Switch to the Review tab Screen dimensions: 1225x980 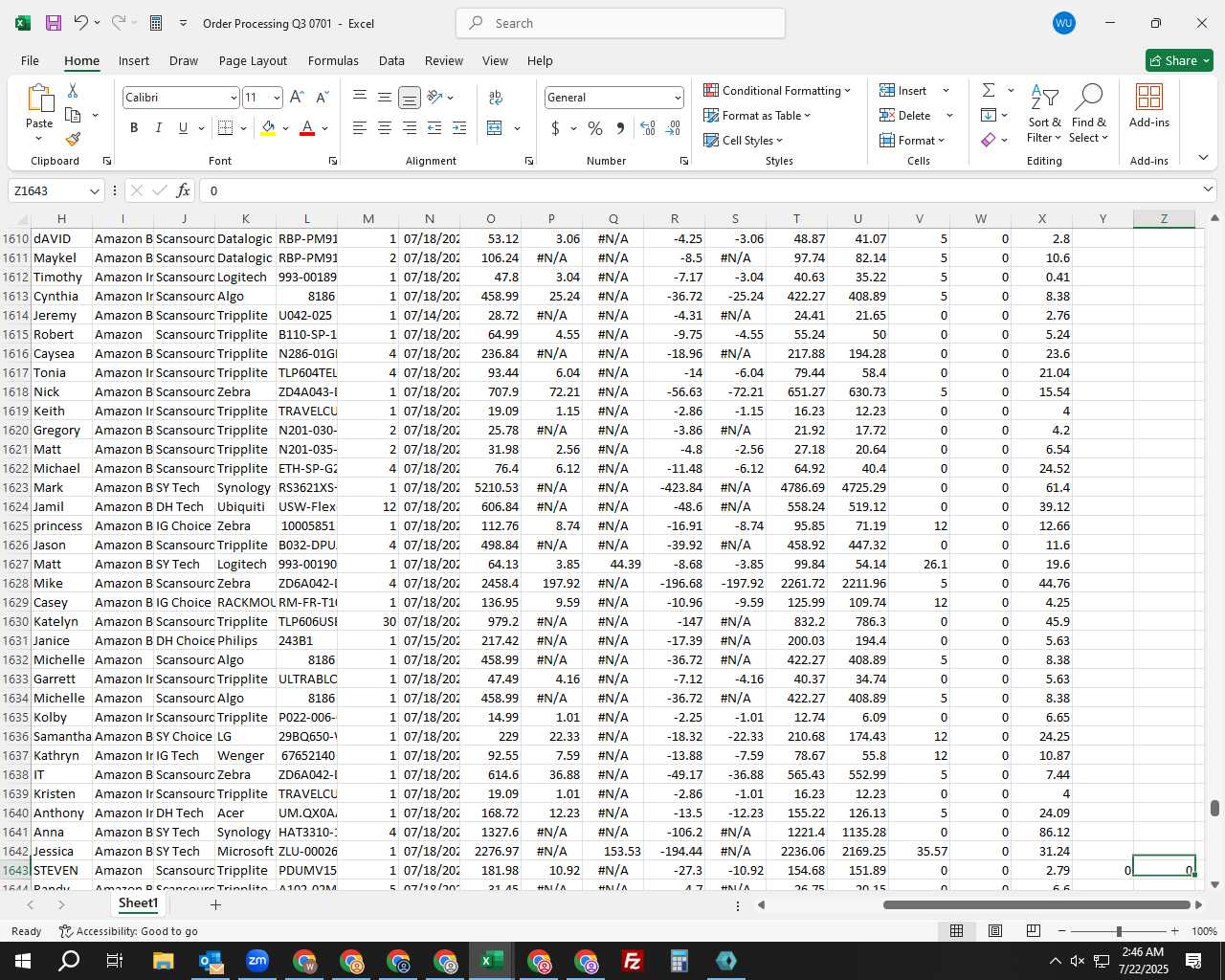click(444, 60)
